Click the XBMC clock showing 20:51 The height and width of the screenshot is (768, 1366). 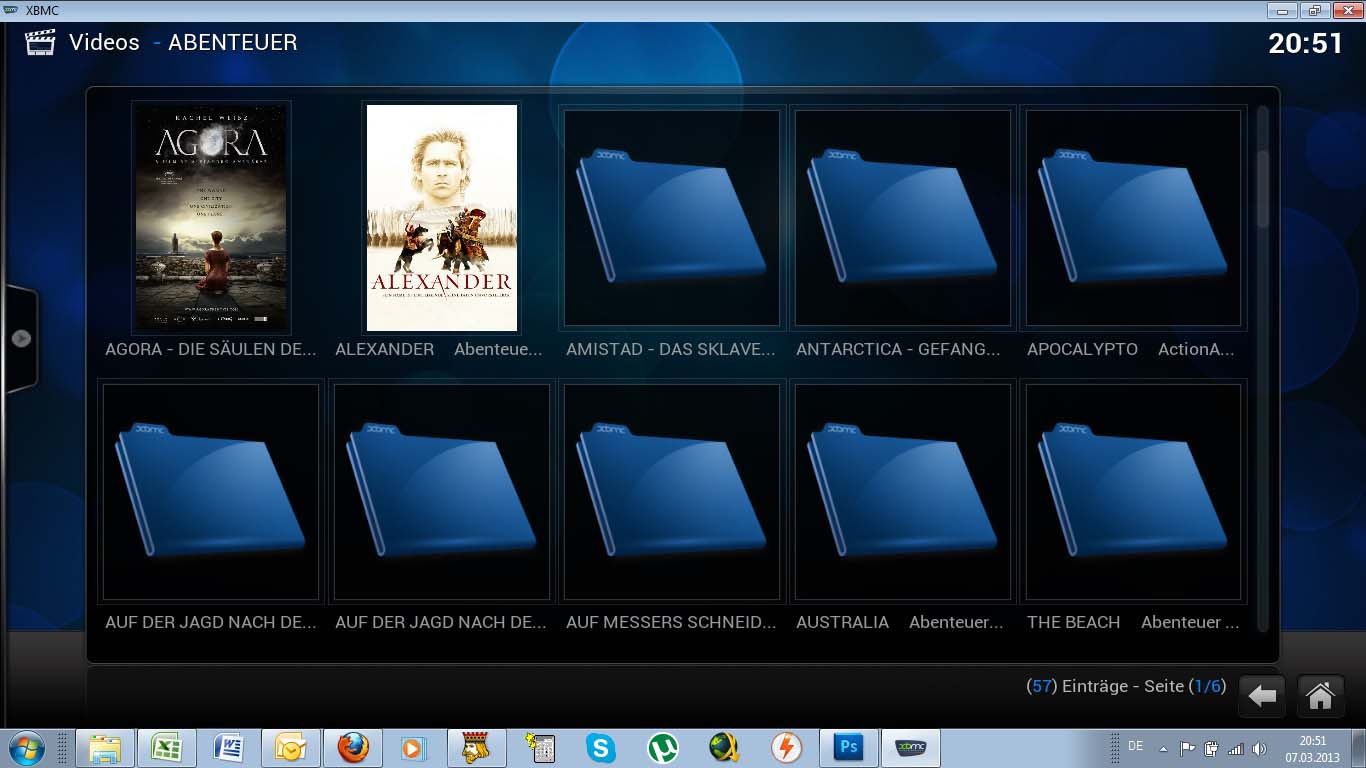click(x=1305, y=43)
